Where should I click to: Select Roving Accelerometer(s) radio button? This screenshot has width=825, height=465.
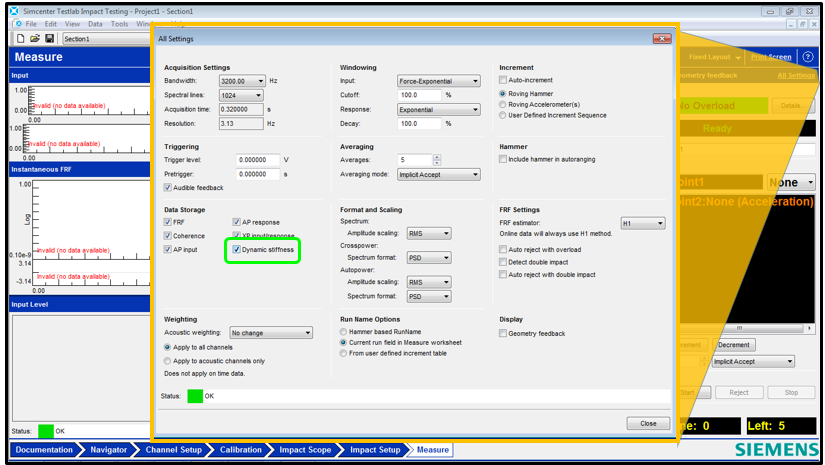pos(503,104)
